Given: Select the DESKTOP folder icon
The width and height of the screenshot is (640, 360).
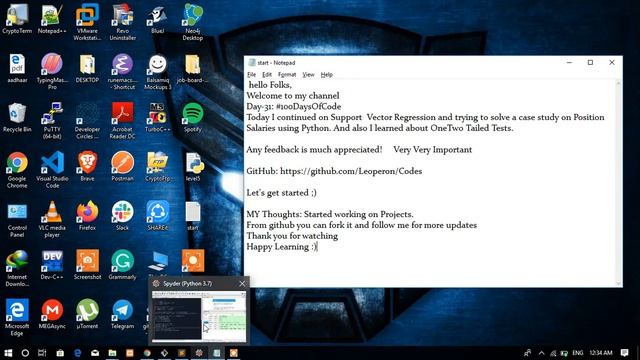Looking at the screenshot, I should click(87, 68).
